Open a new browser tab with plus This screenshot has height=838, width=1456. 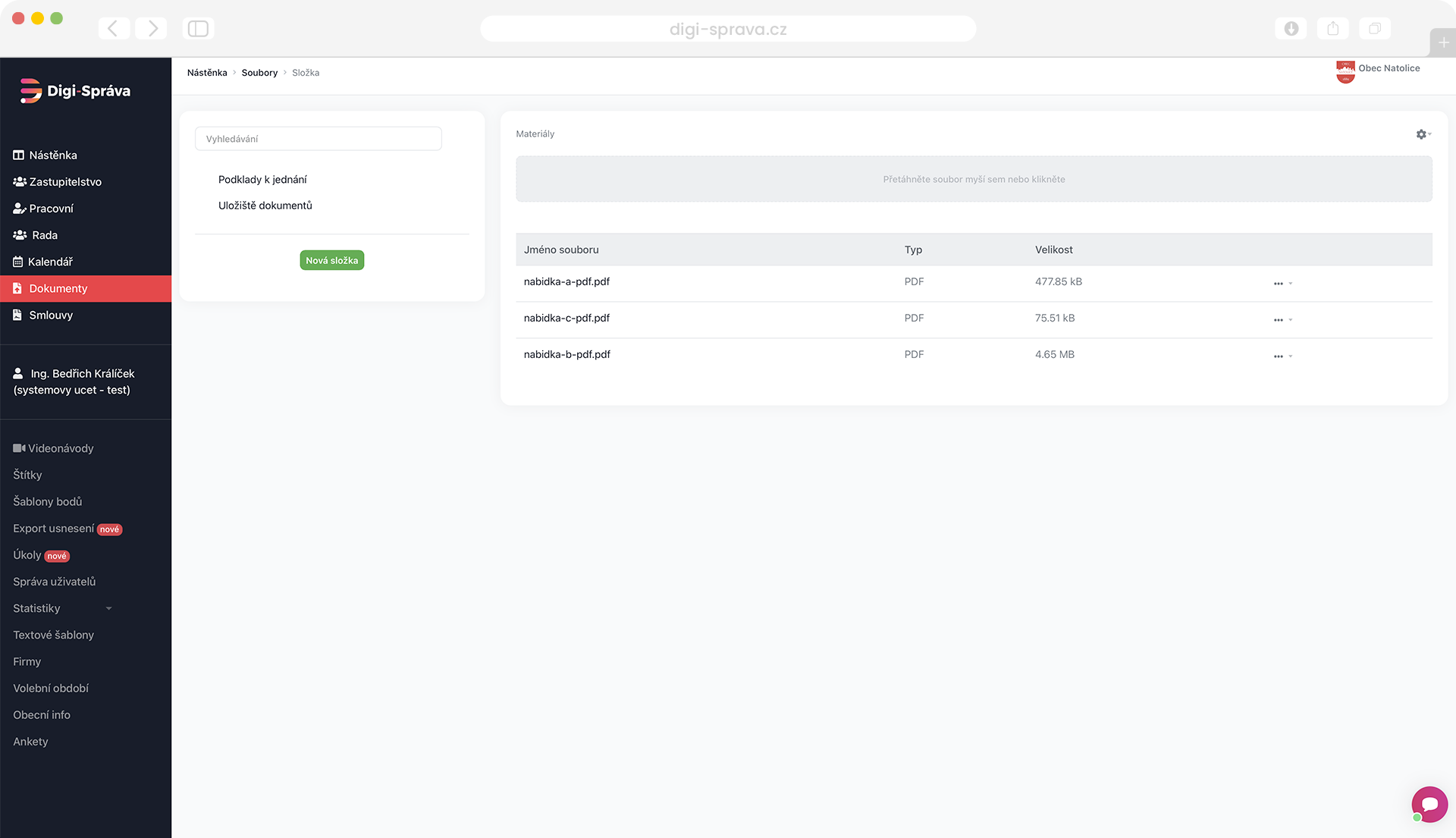pyautogui.click(x=1443, y=42)
